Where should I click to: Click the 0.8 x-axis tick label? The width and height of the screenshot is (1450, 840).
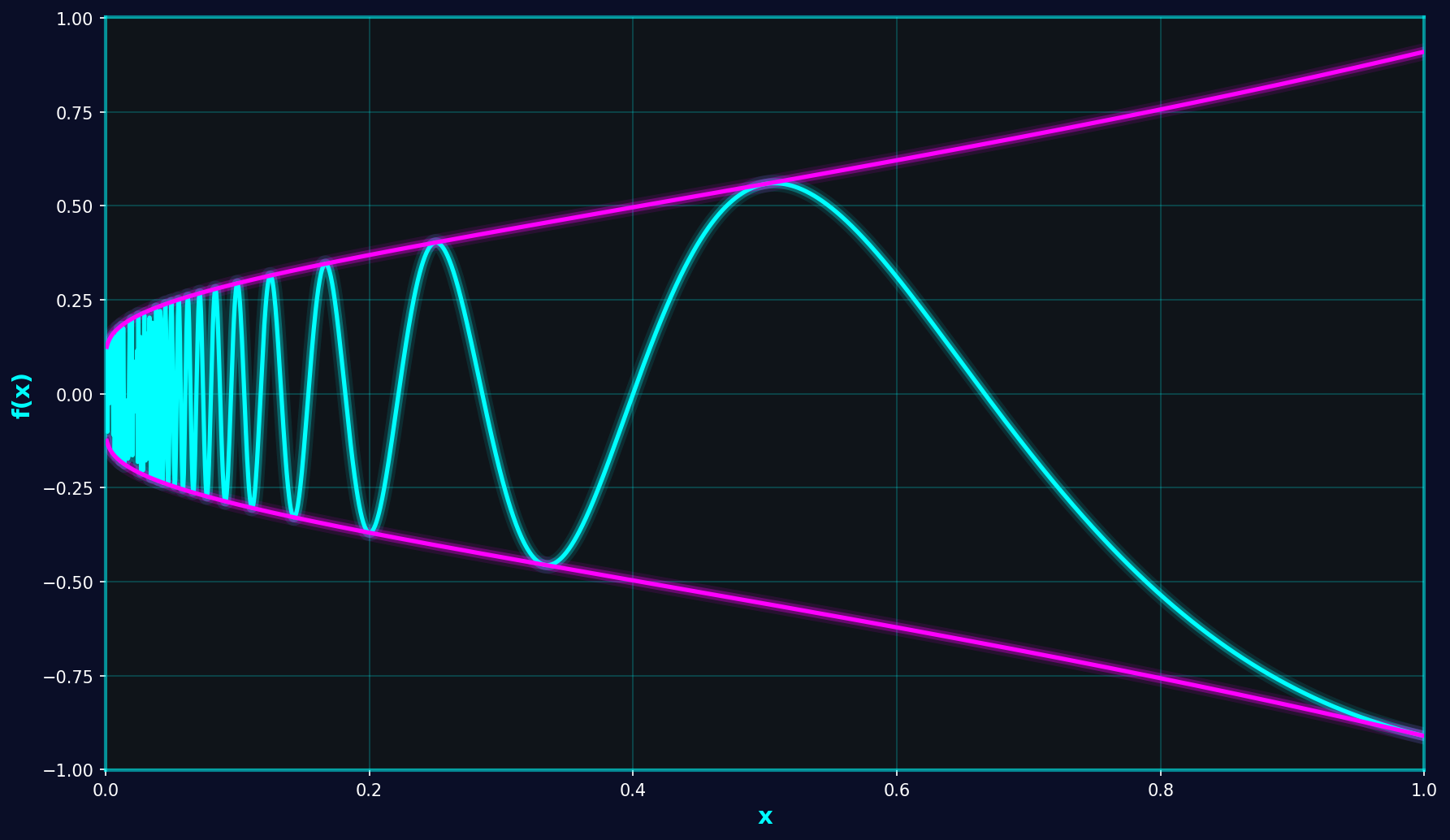point(1160,790)
